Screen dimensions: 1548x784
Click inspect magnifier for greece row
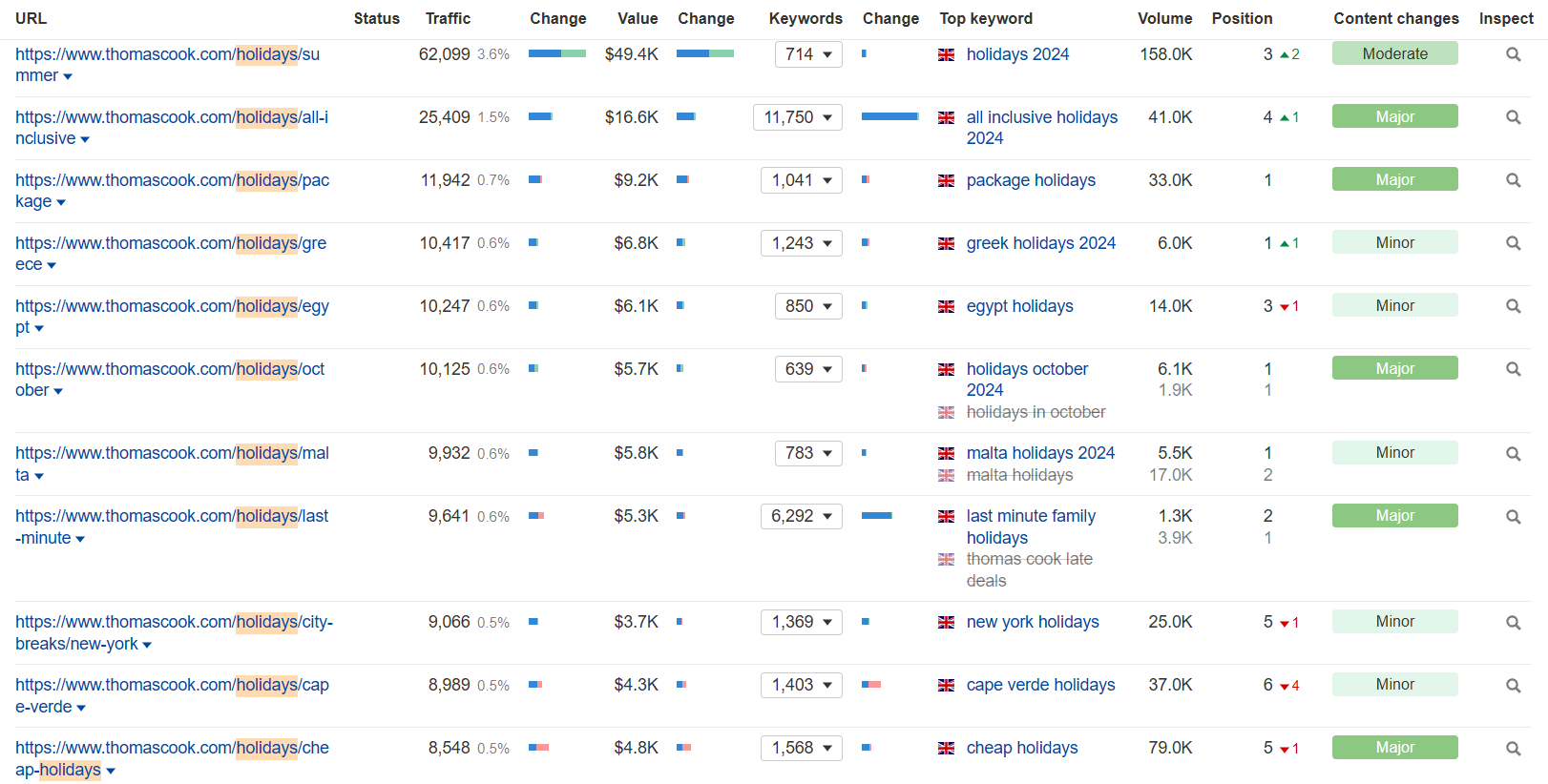click(x=1513, y=243)
